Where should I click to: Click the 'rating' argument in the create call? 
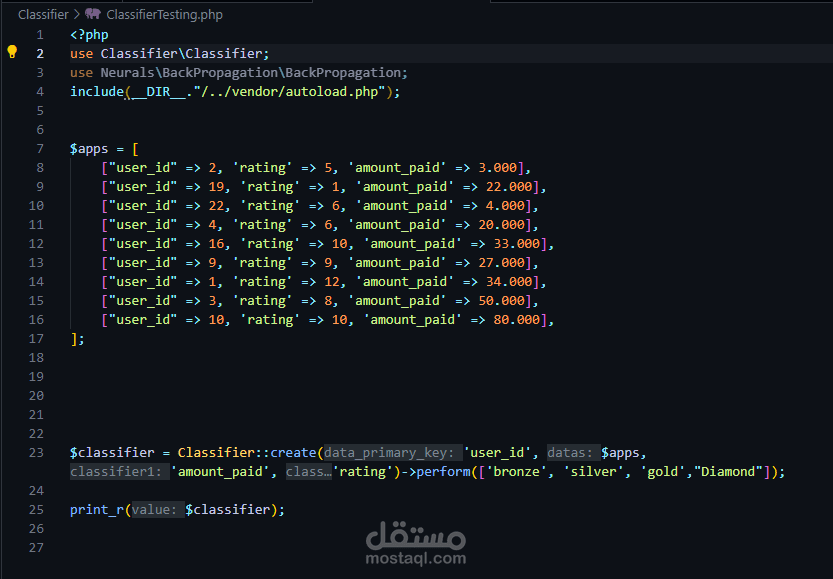click(363, 472)
